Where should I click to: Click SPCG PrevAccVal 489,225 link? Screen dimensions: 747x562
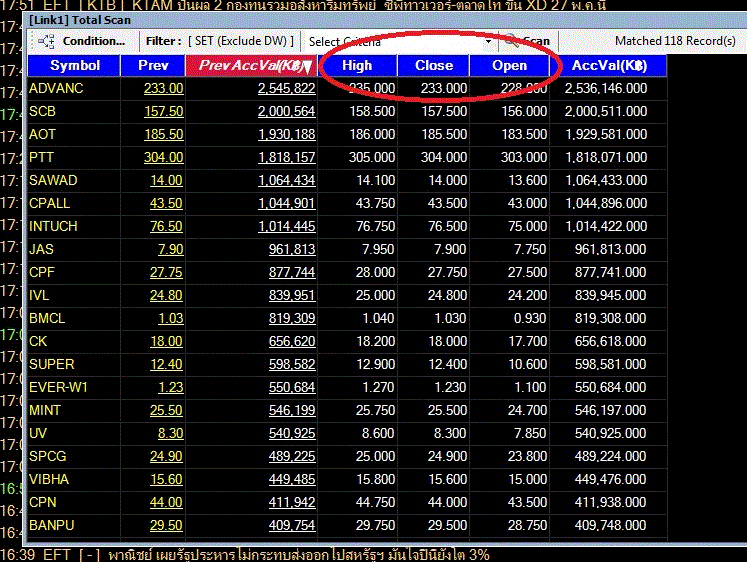click(x=292, y=456)
